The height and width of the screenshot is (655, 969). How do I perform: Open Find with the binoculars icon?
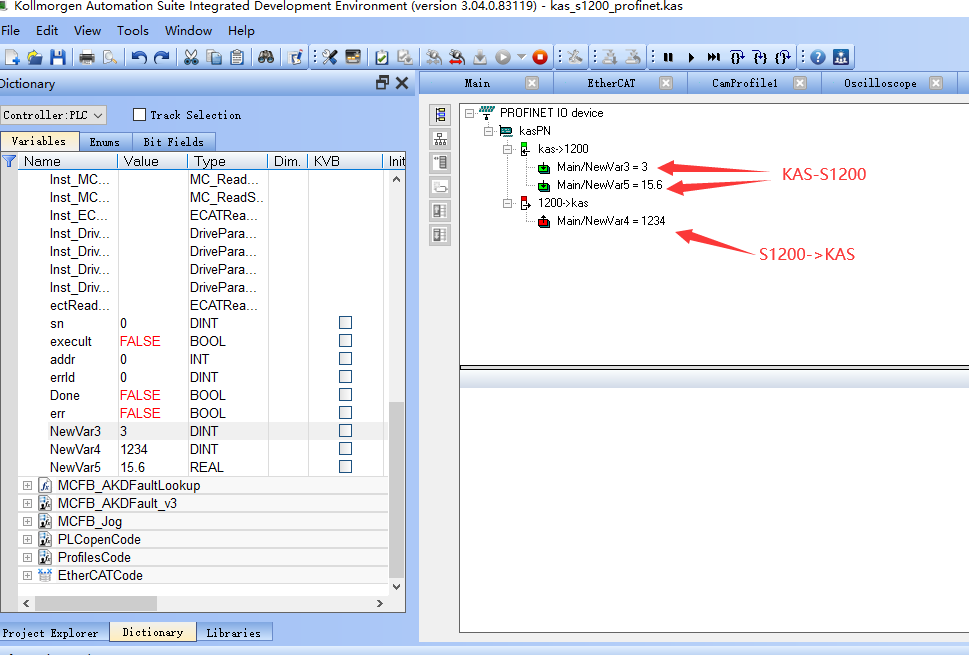(x=265, y=57)
